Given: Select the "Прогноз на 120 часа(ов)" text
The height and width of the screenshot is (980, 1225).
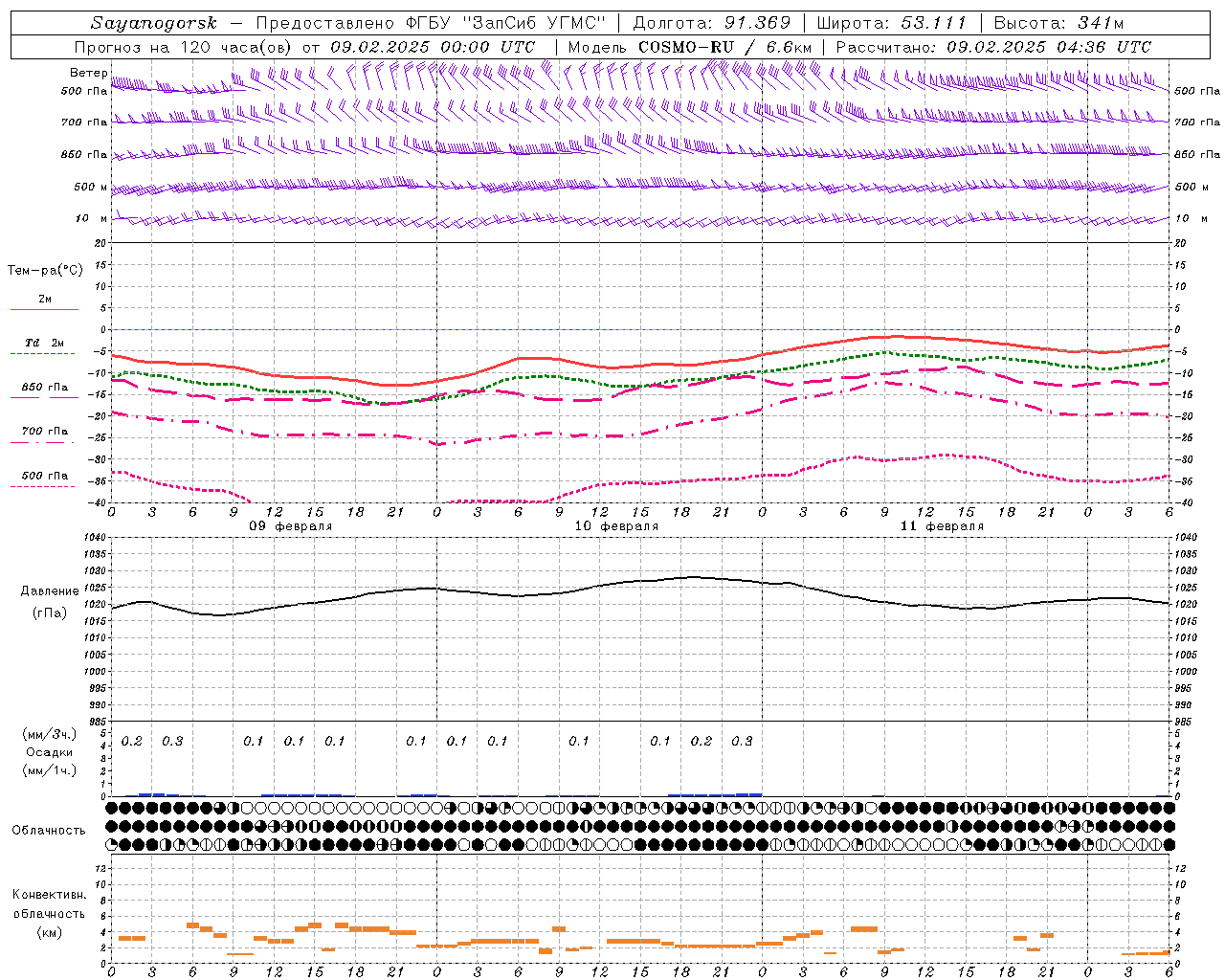Looking at the screenshot, I should (184, 47).
